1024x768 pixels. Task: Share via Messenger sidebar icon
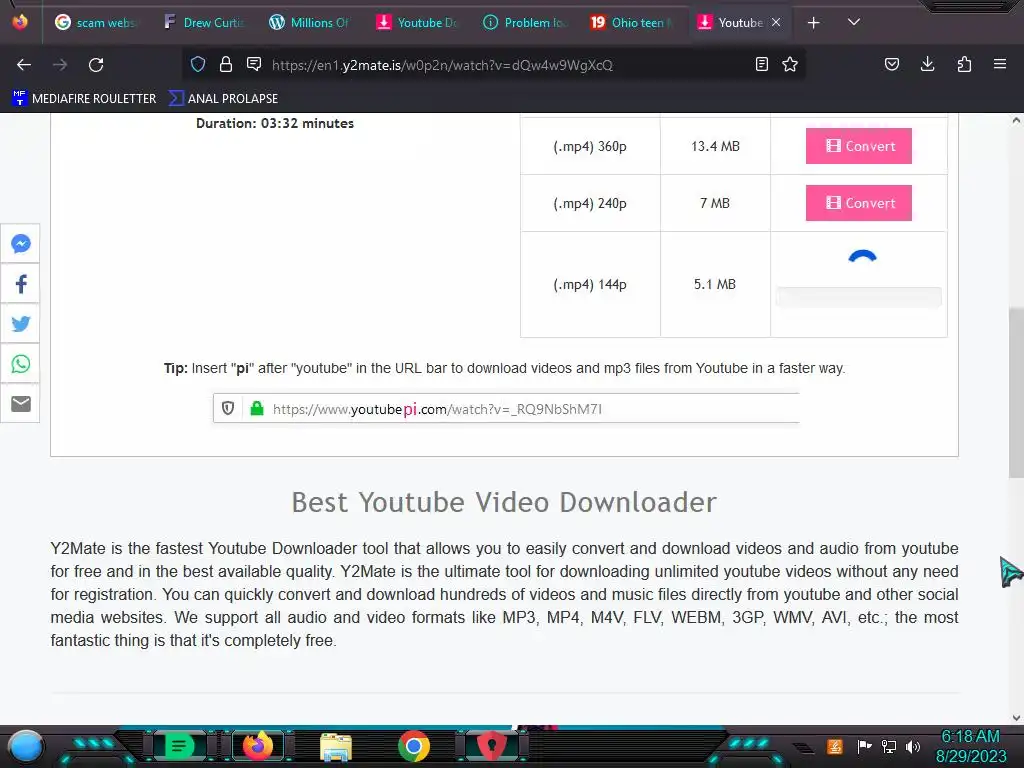click(x=20, y=244)
